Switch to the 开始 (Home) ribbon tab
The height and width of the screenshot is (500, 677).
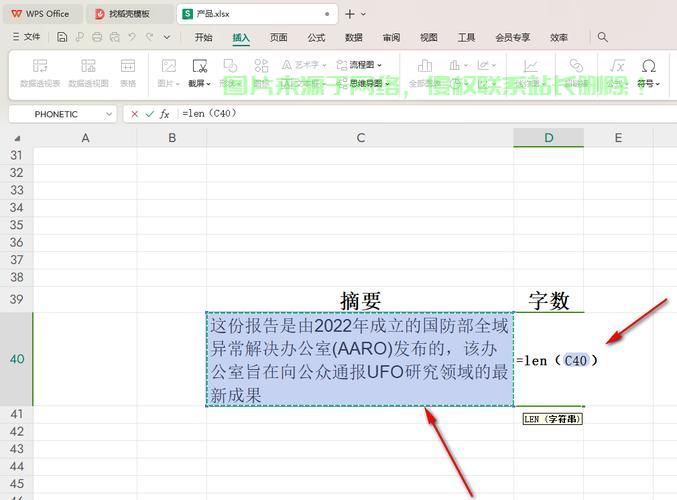(204, 37)
